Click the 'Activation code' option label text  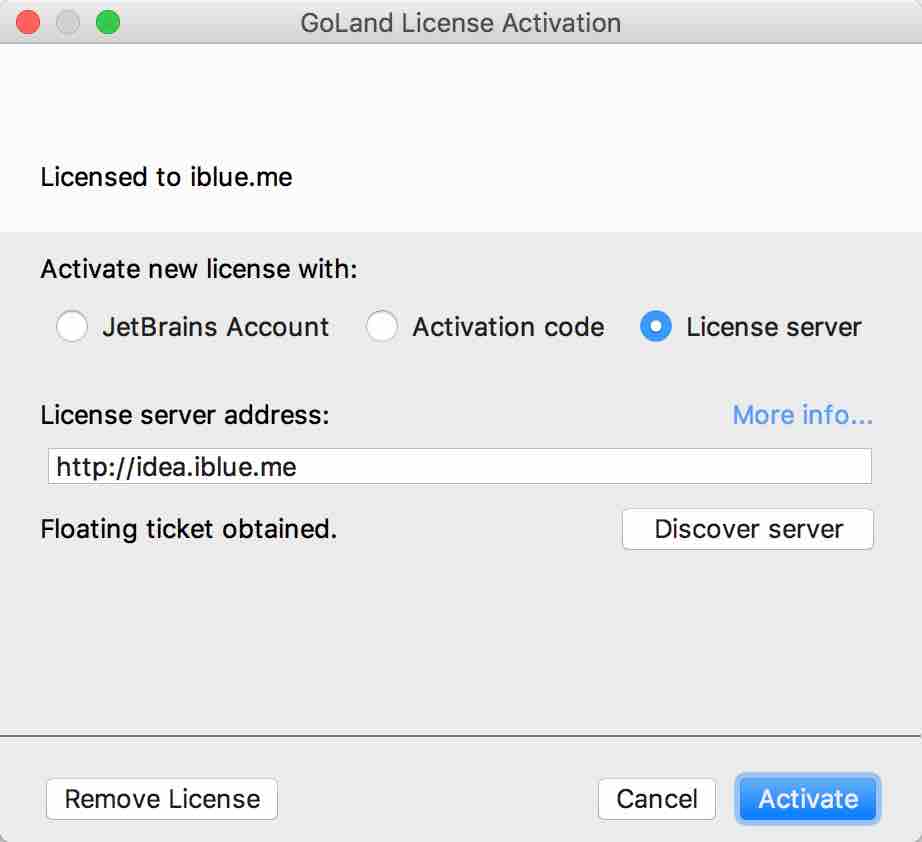pos(508,327)
